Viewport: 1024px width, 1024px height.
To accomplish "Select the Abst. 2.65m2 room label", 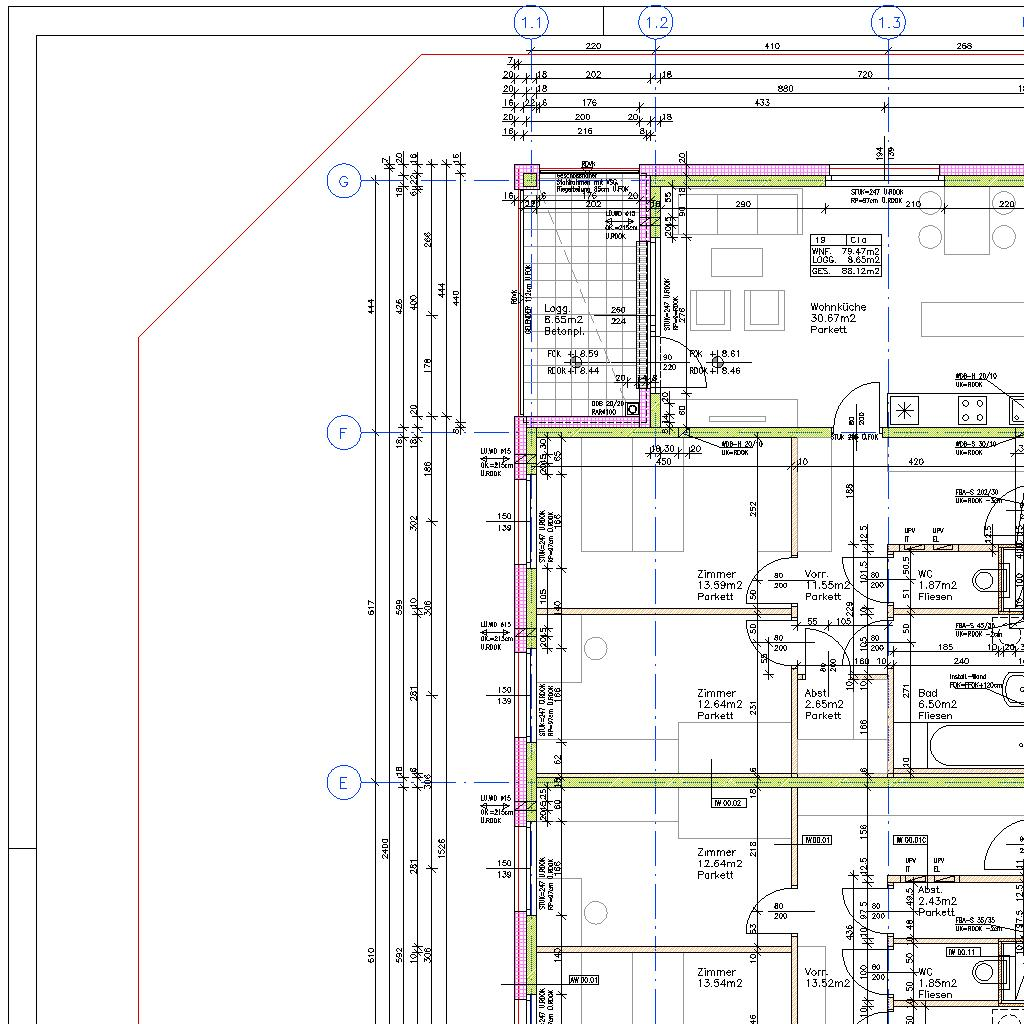I will click(x=824, y=704).
